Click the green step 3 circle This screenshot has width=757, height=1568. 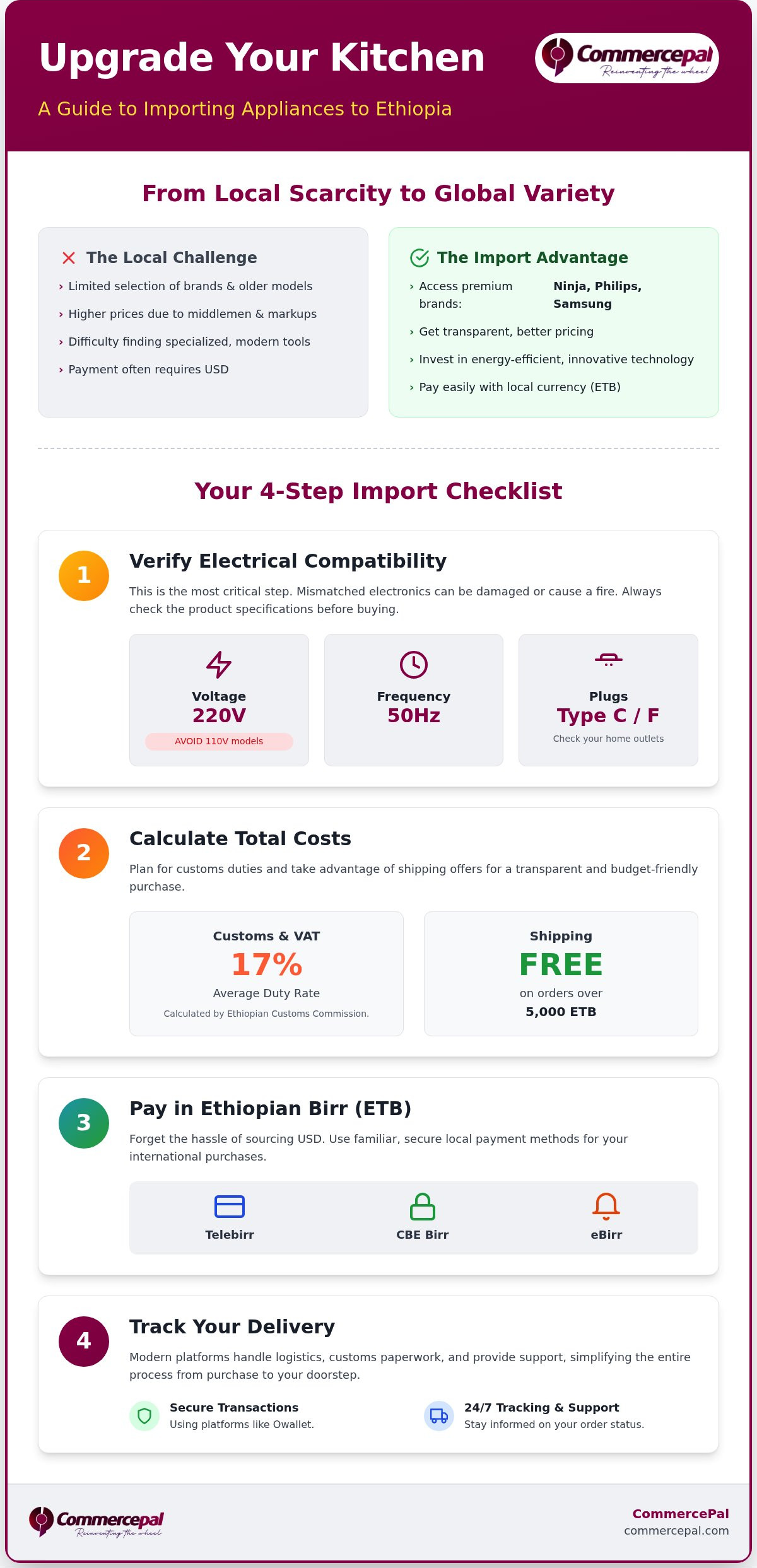(x=84, y=1123)
